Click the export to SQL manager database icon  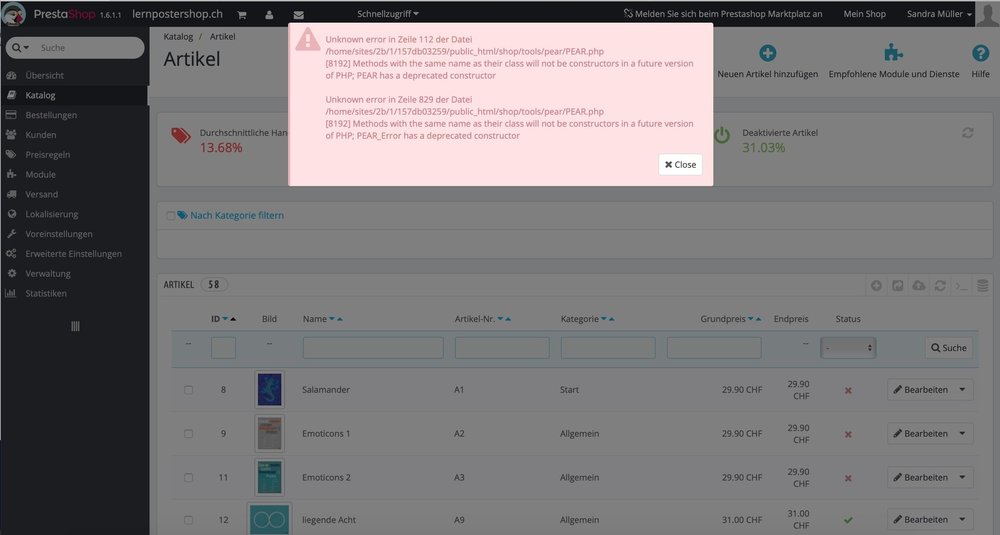982,285
